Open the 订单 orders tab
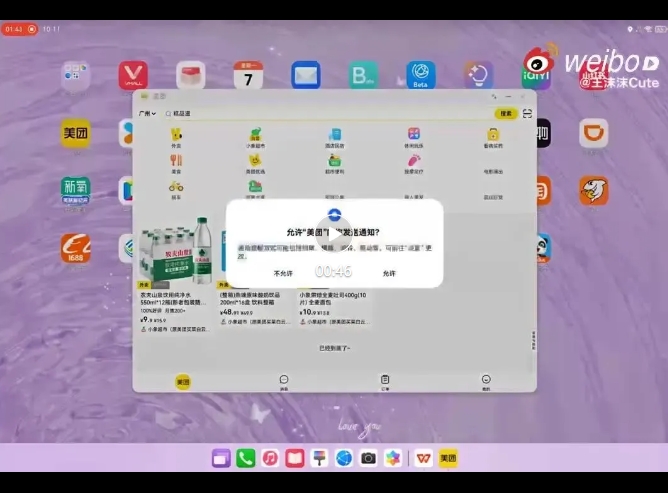This screenshot has height=493, width=668. [x=385, y=381]
